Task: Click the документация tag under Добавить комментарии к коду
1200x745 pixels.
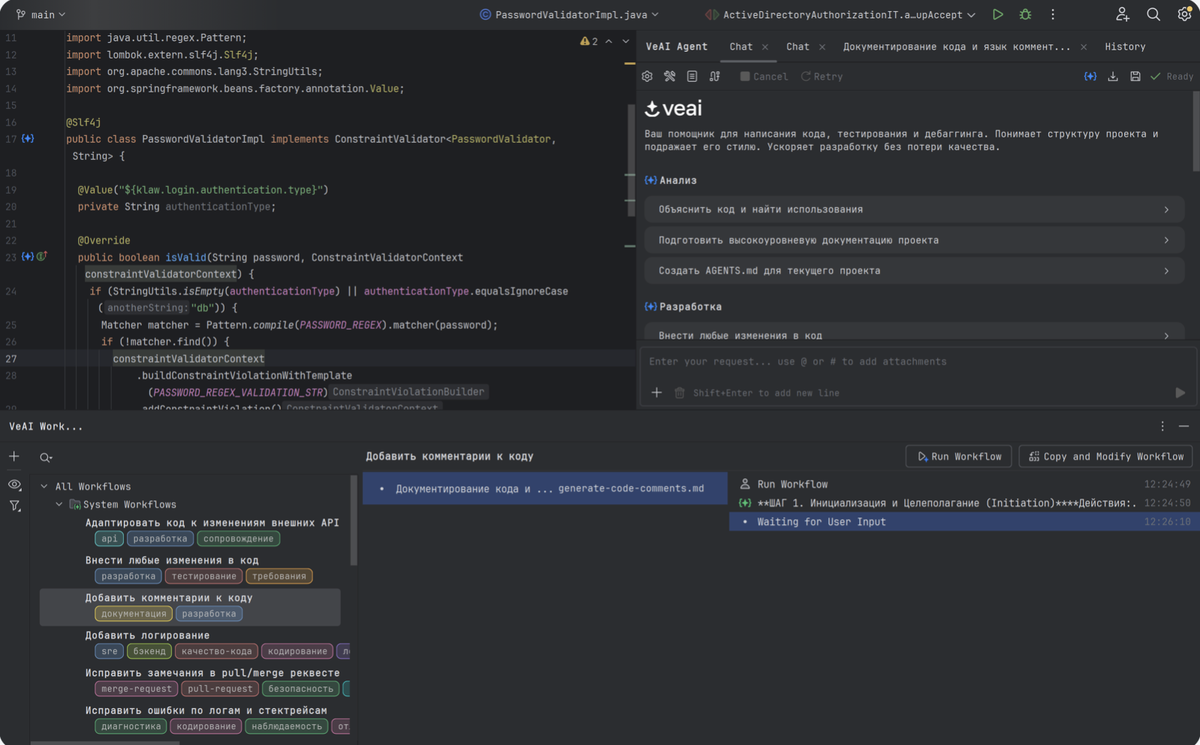Action: [133, 614]
